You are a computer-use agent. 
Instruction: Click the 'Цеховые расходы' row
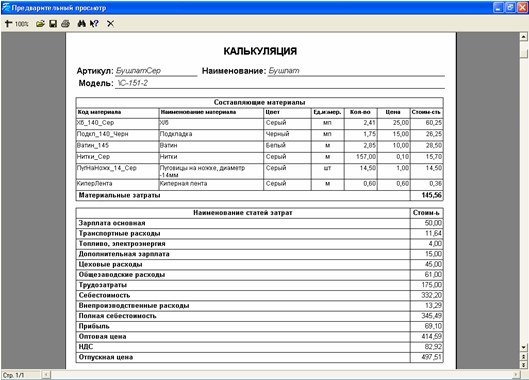click(x=259, y=264)
